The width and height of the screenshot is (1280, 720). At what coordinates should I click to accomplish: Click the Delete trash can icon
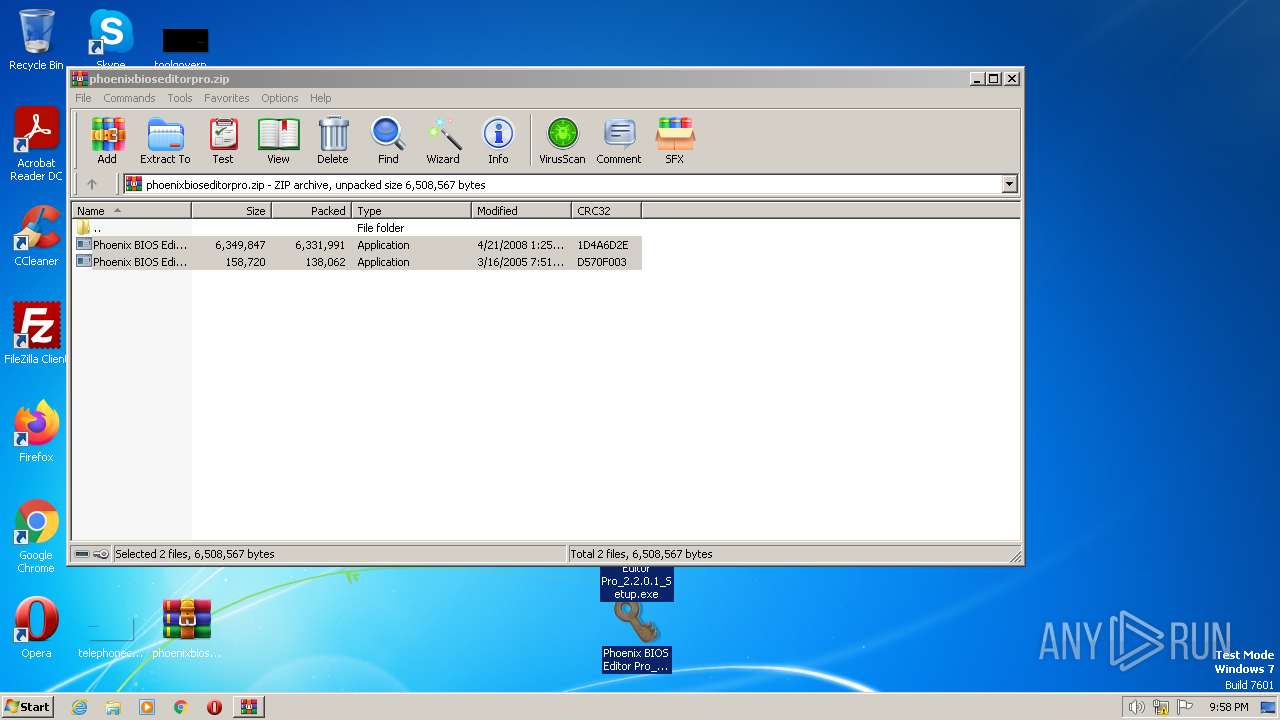(333, 141)
